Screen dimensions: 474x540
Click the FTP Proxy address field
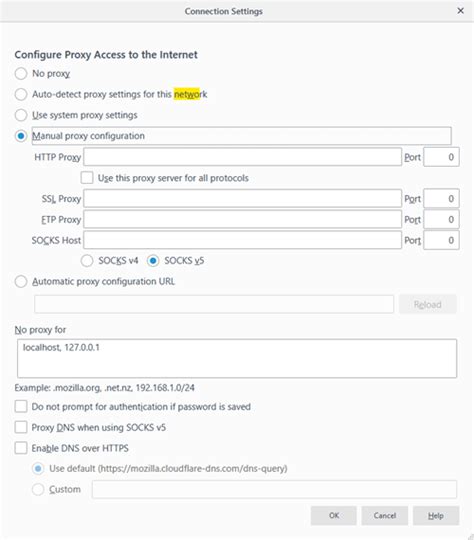(x=243, y=219)
